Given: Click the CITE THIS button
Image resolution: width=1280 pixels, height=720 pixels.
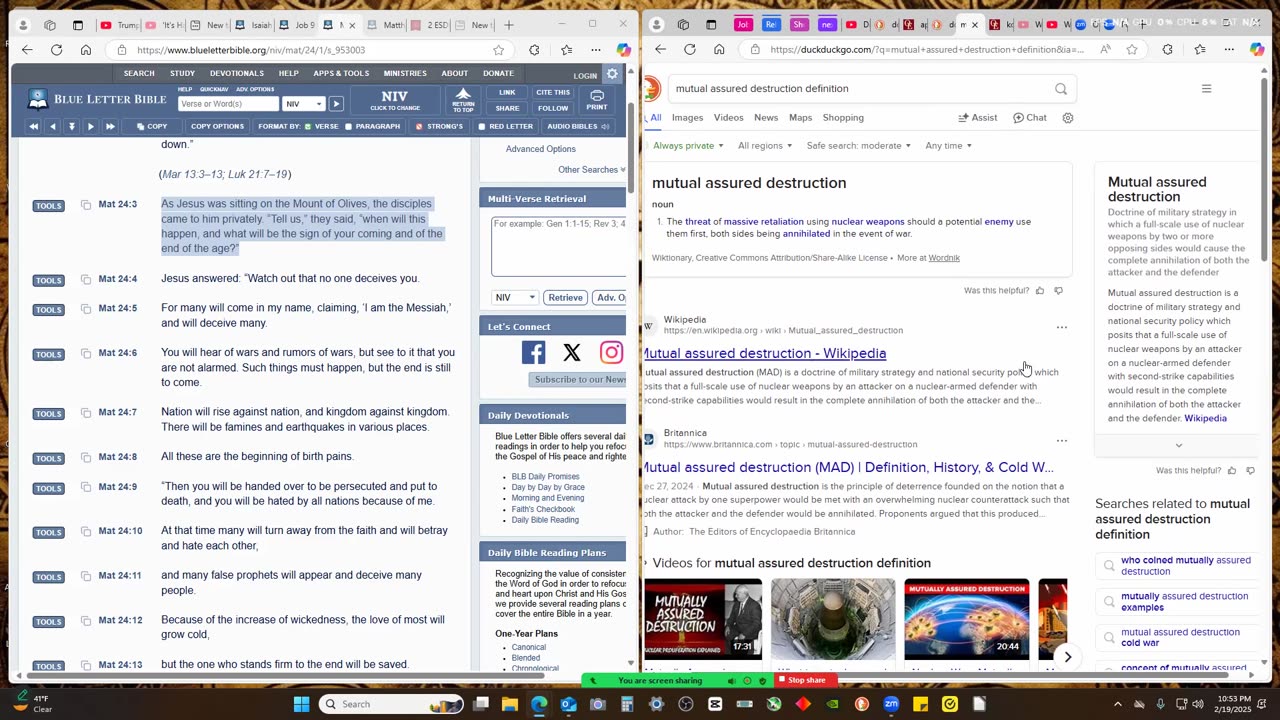Looking at the screenshot, I should coord(553,92).
